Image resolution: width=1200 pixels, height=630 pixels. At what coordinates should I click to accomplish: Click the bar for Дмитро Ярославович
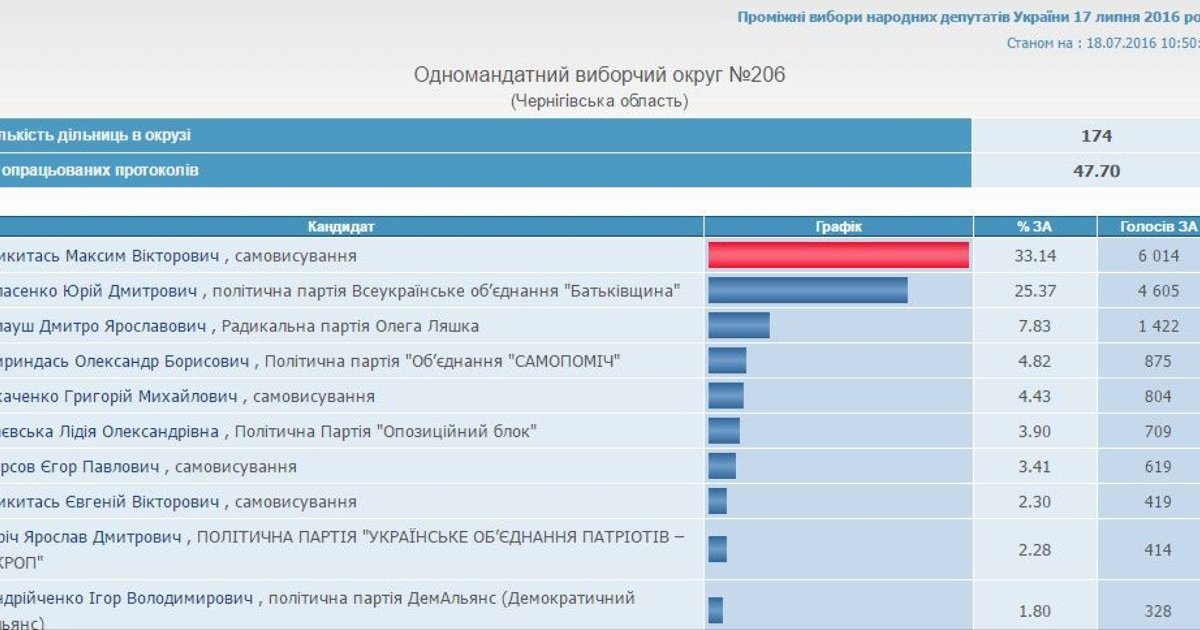[x=739, y=326]
